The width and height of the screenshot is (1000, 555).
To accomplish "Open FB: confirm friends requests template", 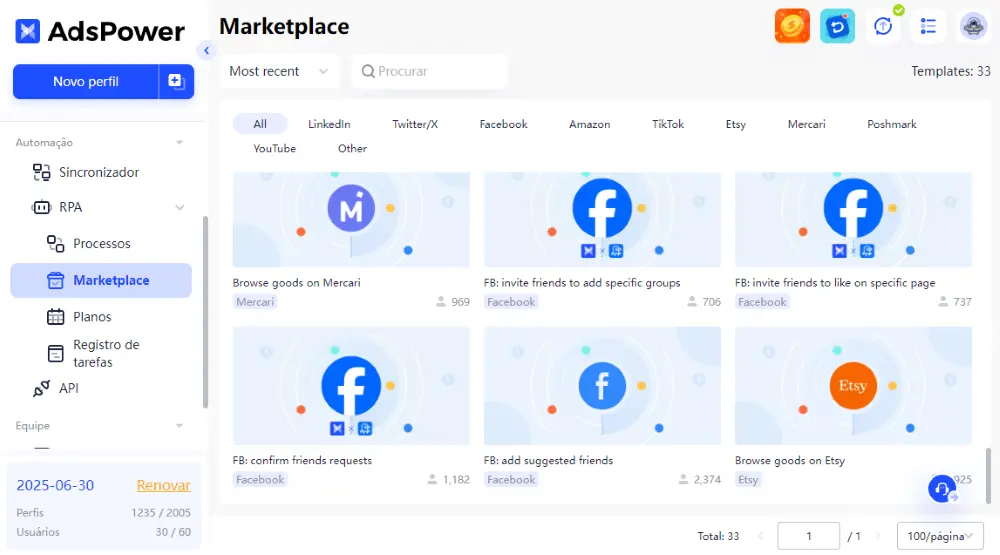I will (x=302, y=460).
